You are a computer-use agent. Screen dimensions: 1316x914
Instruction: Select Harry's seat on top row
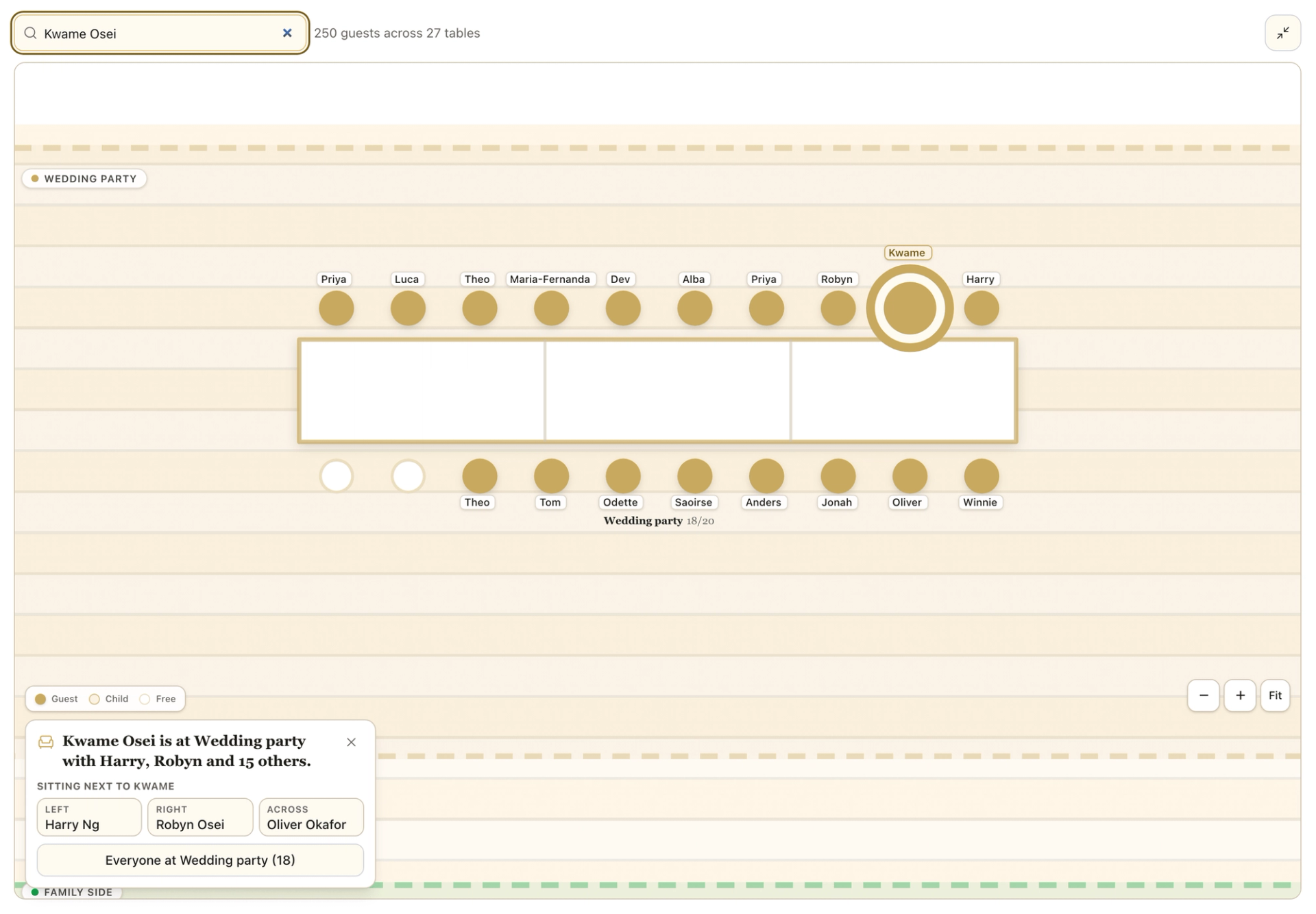point(981,308)
